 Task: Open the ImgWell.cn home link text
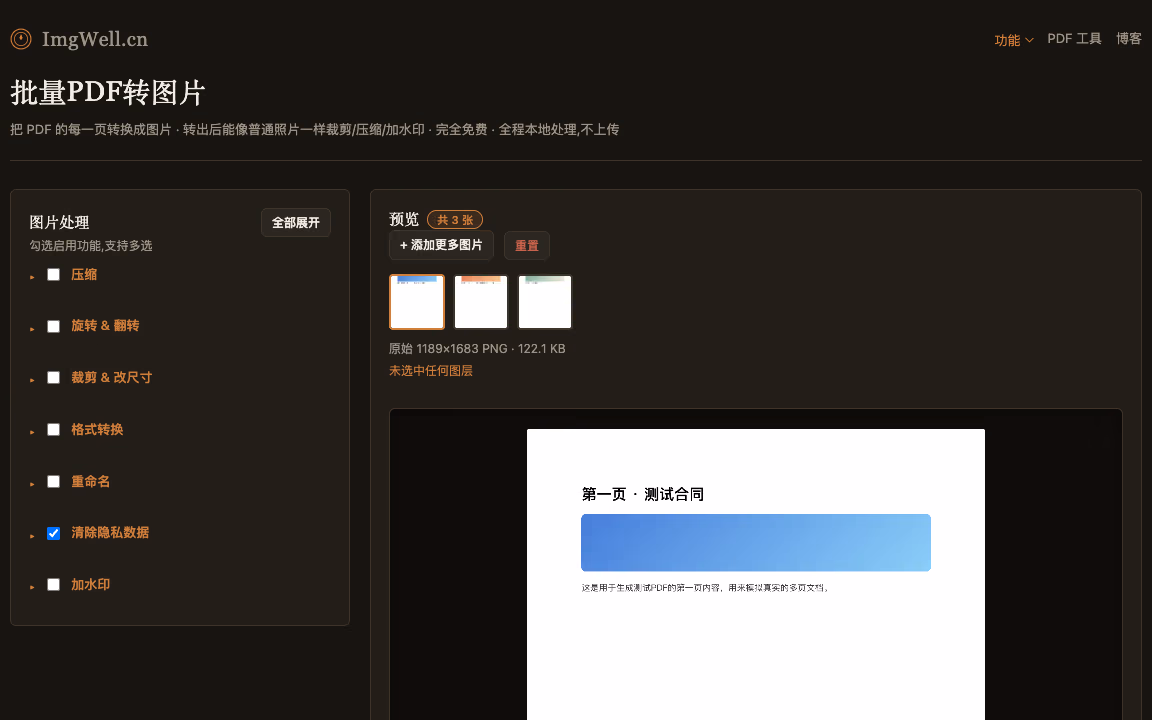(95, 39)
